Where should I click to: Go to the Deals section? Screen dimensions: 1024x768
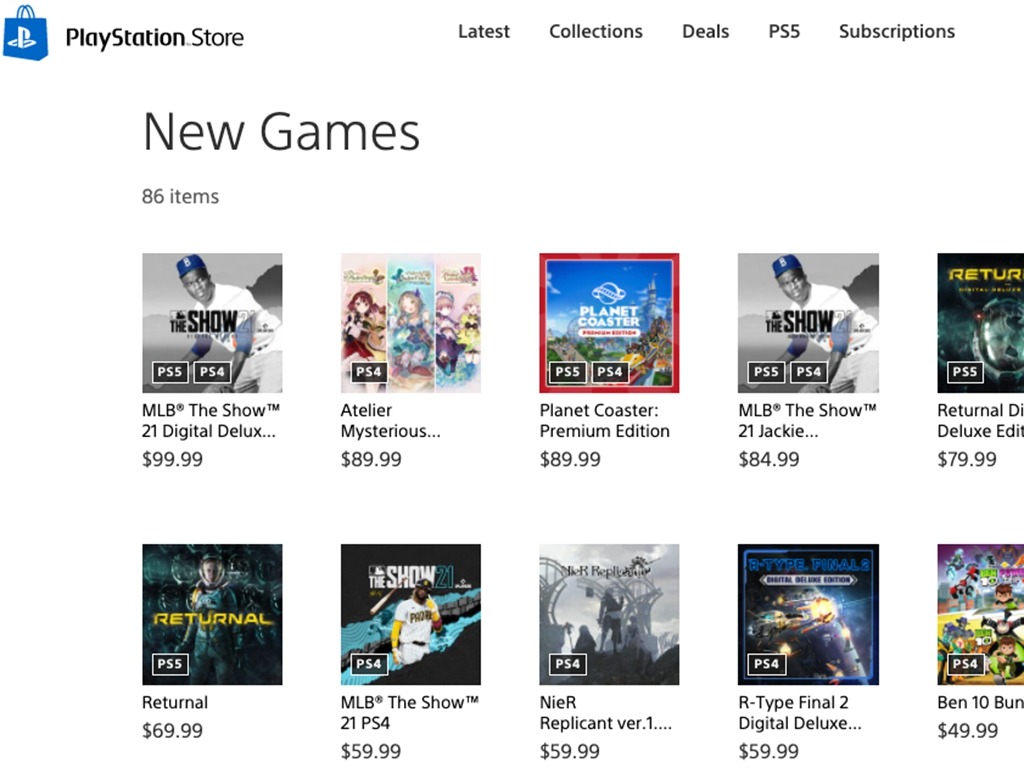pyautogui.click(x=705, y=31)
